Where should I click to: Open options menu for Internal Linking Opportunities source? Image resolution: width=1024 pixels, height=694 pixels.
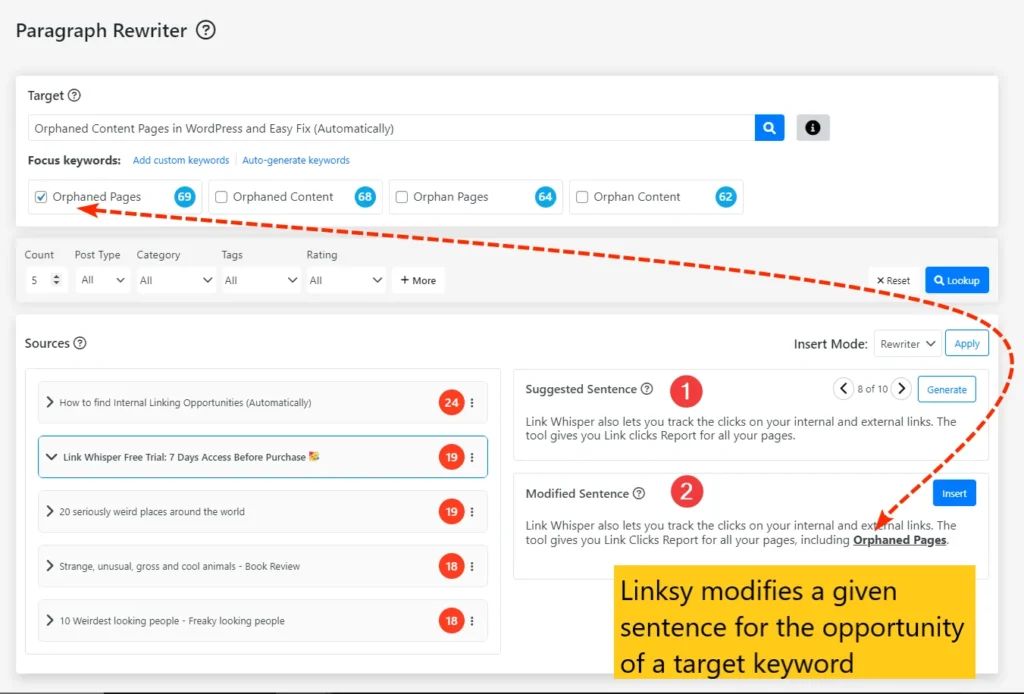[472, 403]
